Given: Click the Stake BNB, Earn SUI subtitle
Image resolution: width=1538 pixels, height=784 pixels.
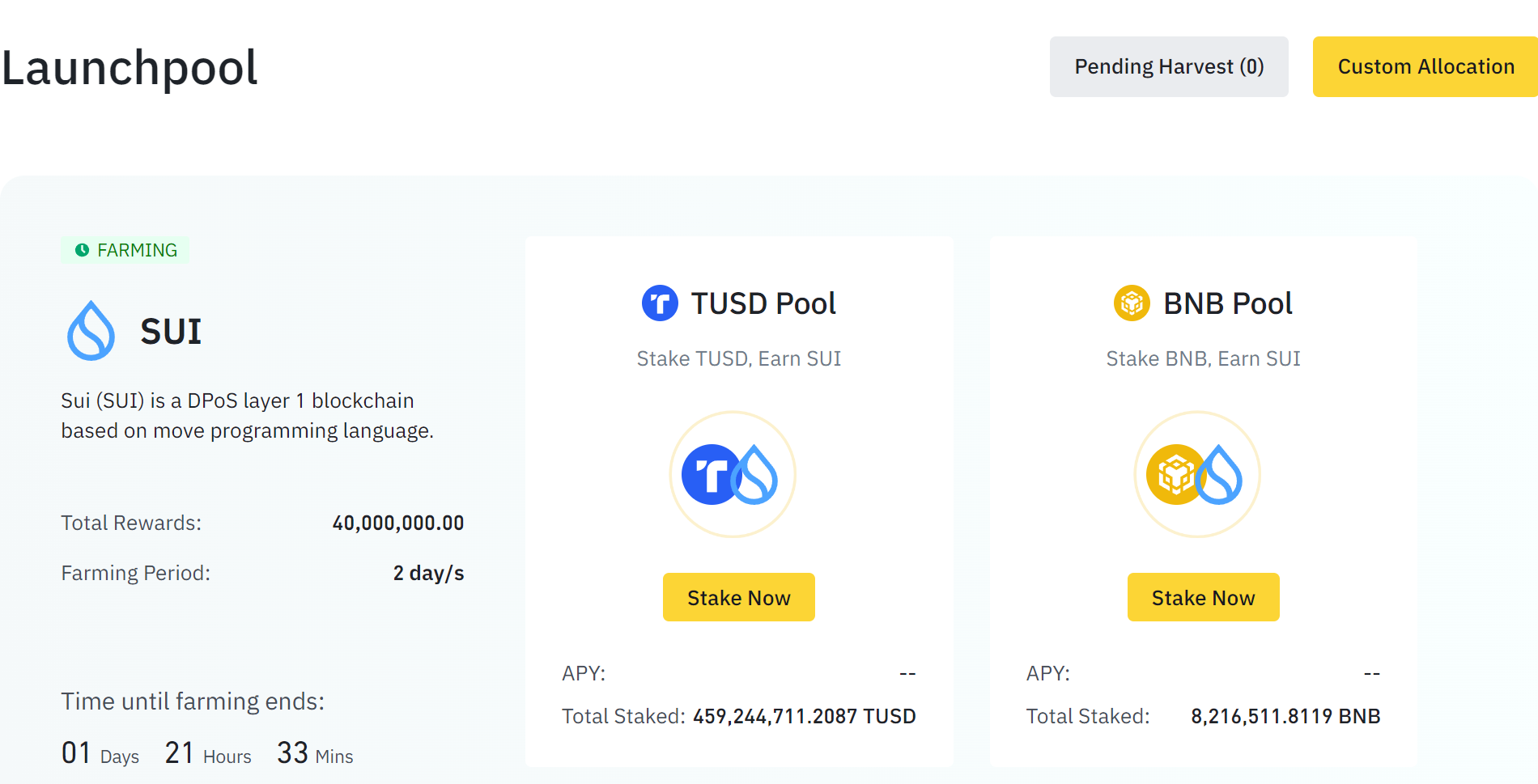Looking at the screenshot, I should [x=1204, y=358].
